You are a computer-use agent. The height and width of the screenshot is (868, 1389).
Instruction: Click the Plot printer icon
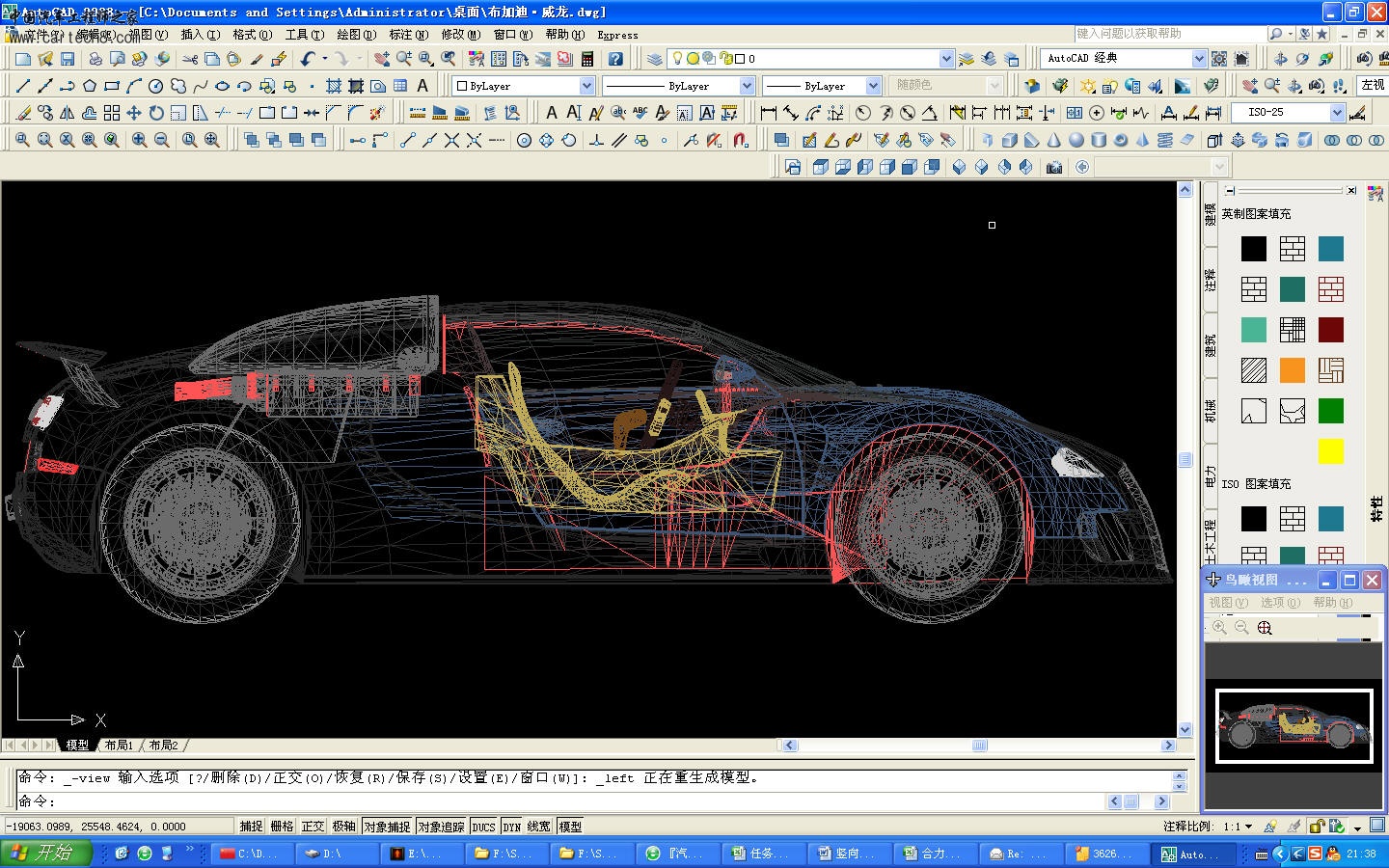pyautogui.click(x=95, y=59)
